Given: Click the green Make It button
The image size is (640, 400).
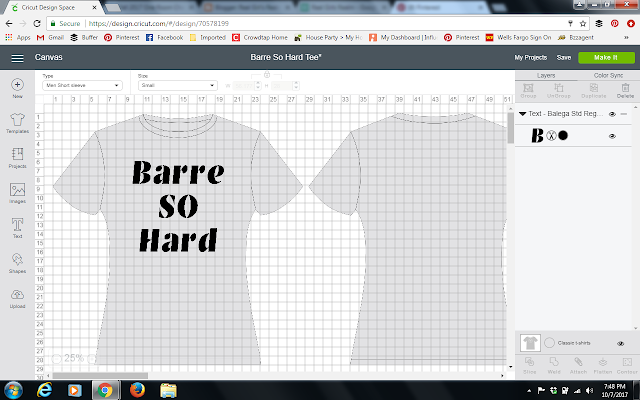Looking at the screenshot, I should click(606, 58).
